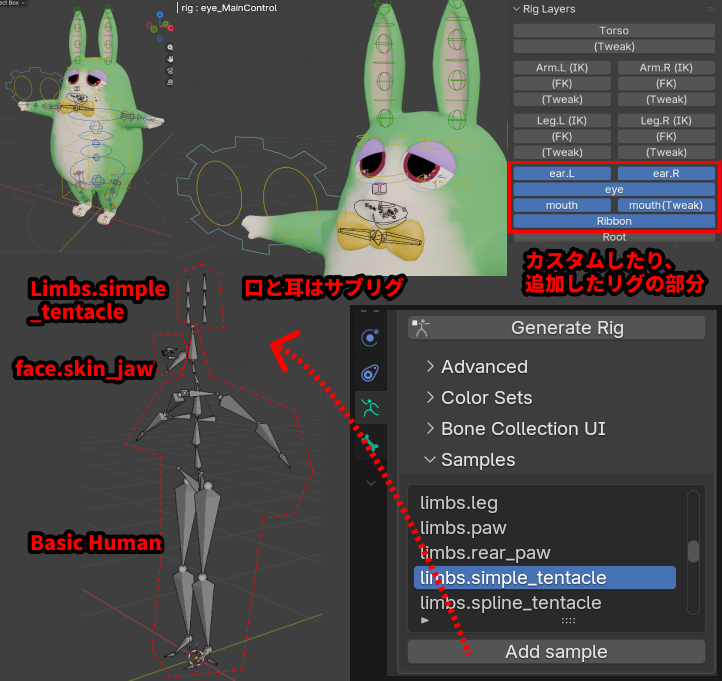722x681 pixels.
Task: Click the pan hand icon in viewport
Action: pos(171,58)
